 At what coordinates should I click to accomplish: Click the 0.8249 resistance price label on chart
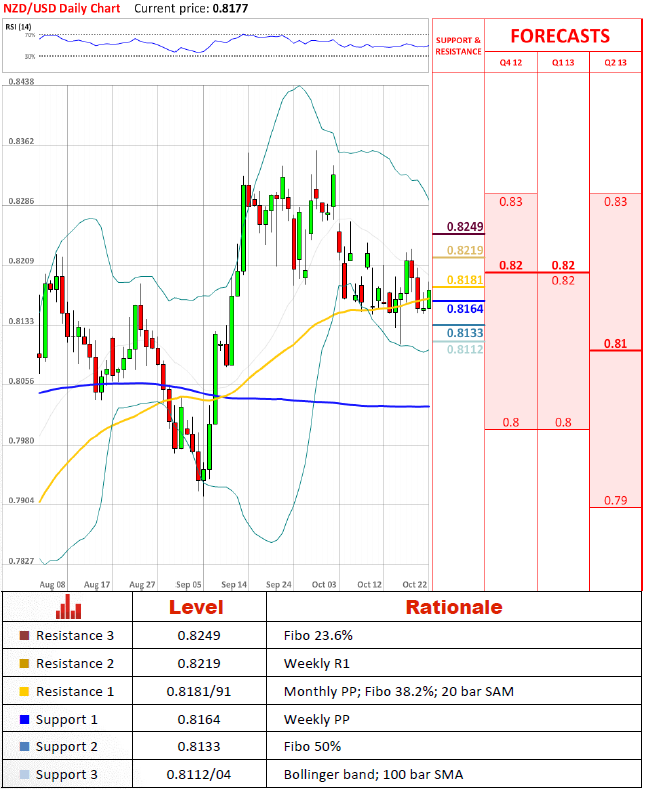pos(465,226)
